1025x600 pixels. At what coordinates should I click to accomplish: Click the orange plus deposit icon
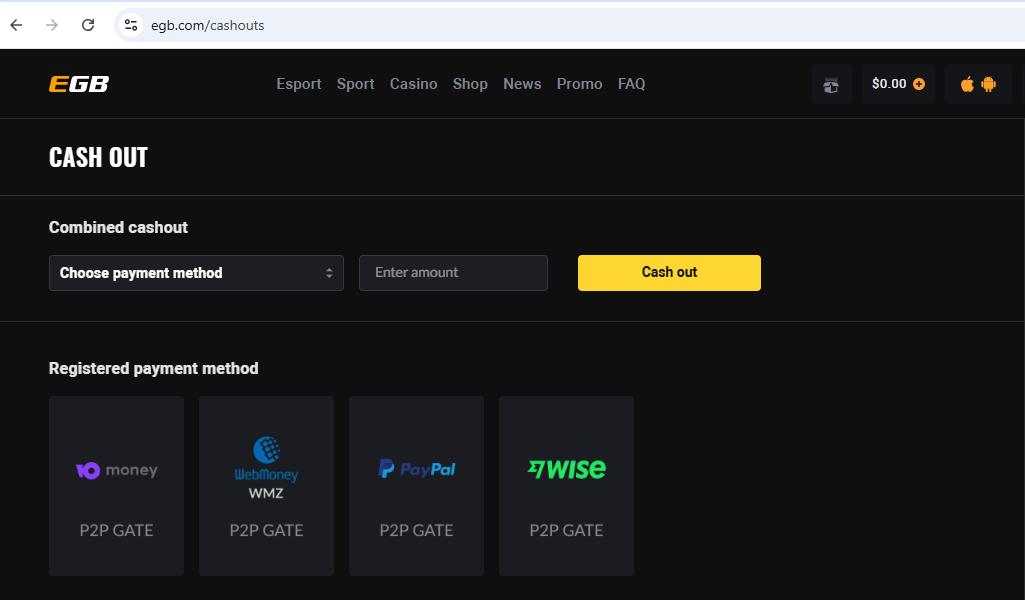(919, 85)
